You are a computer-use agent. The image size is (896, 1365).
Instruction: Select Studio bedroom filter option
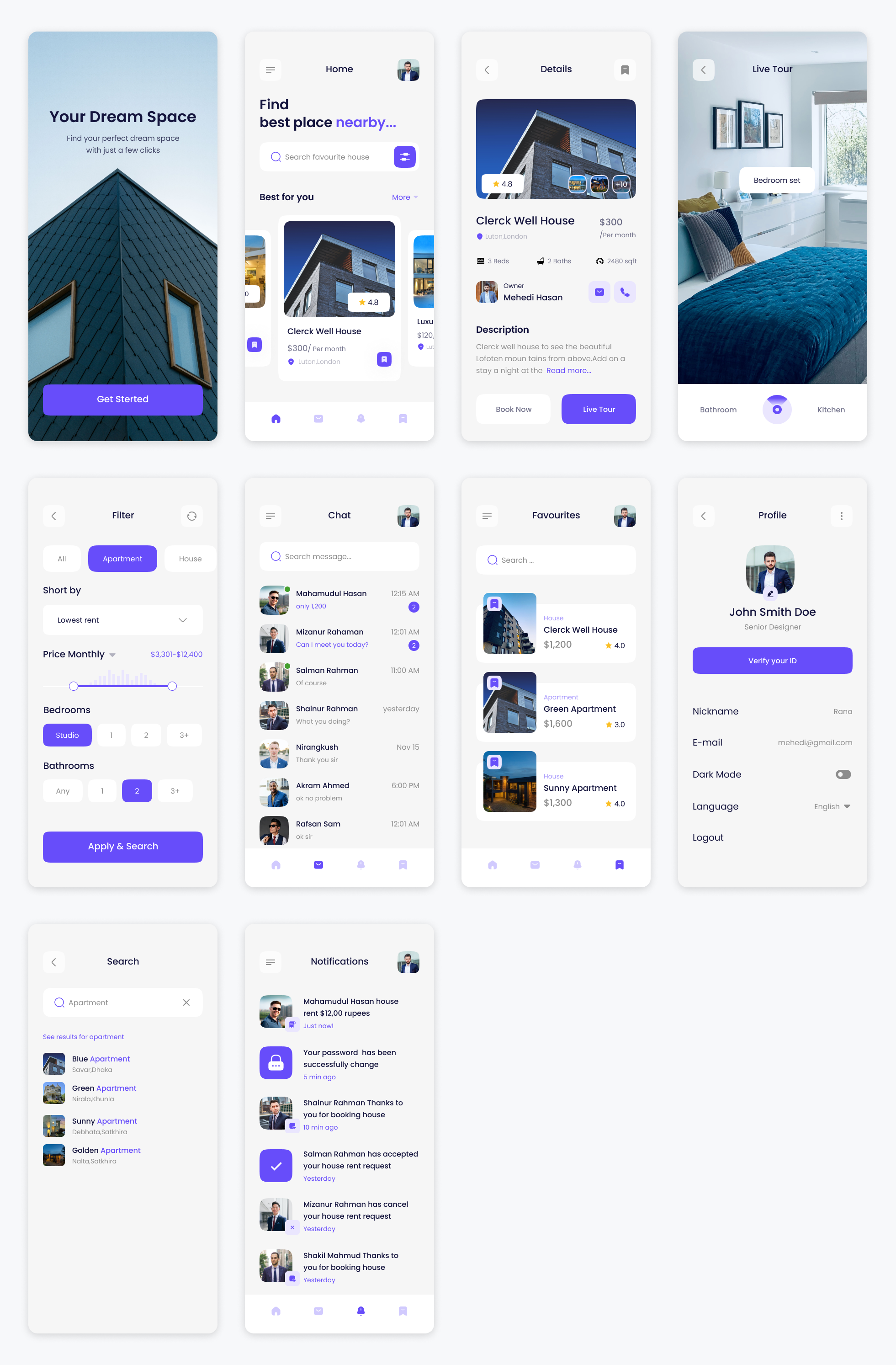point(67,734)
